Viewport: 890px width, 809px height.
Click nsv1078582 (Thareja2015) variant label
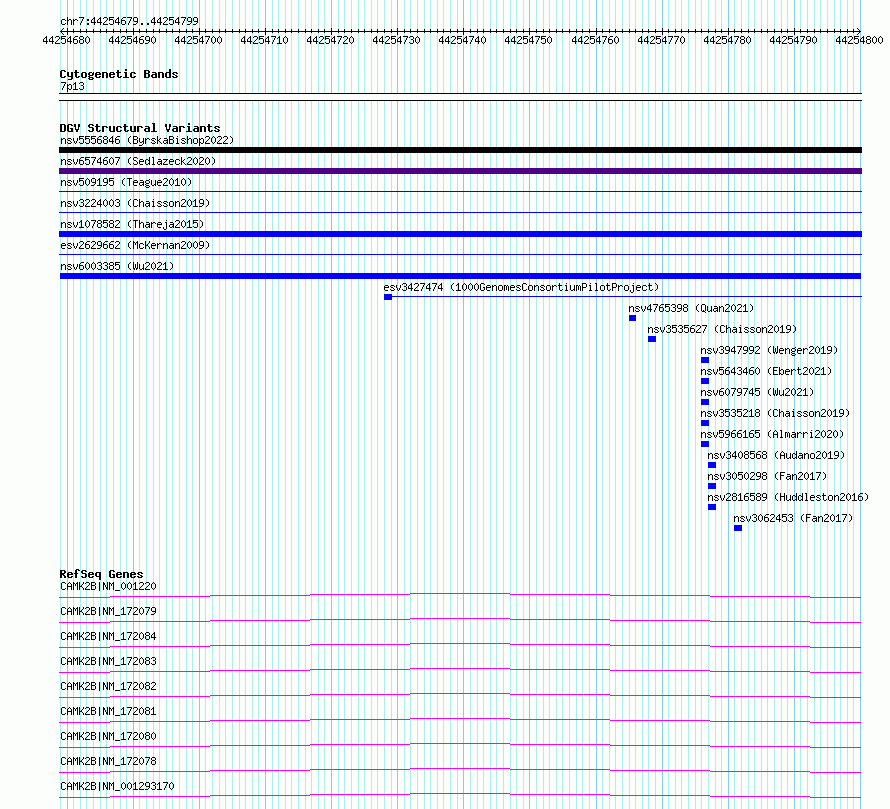(x=132, y=224)
